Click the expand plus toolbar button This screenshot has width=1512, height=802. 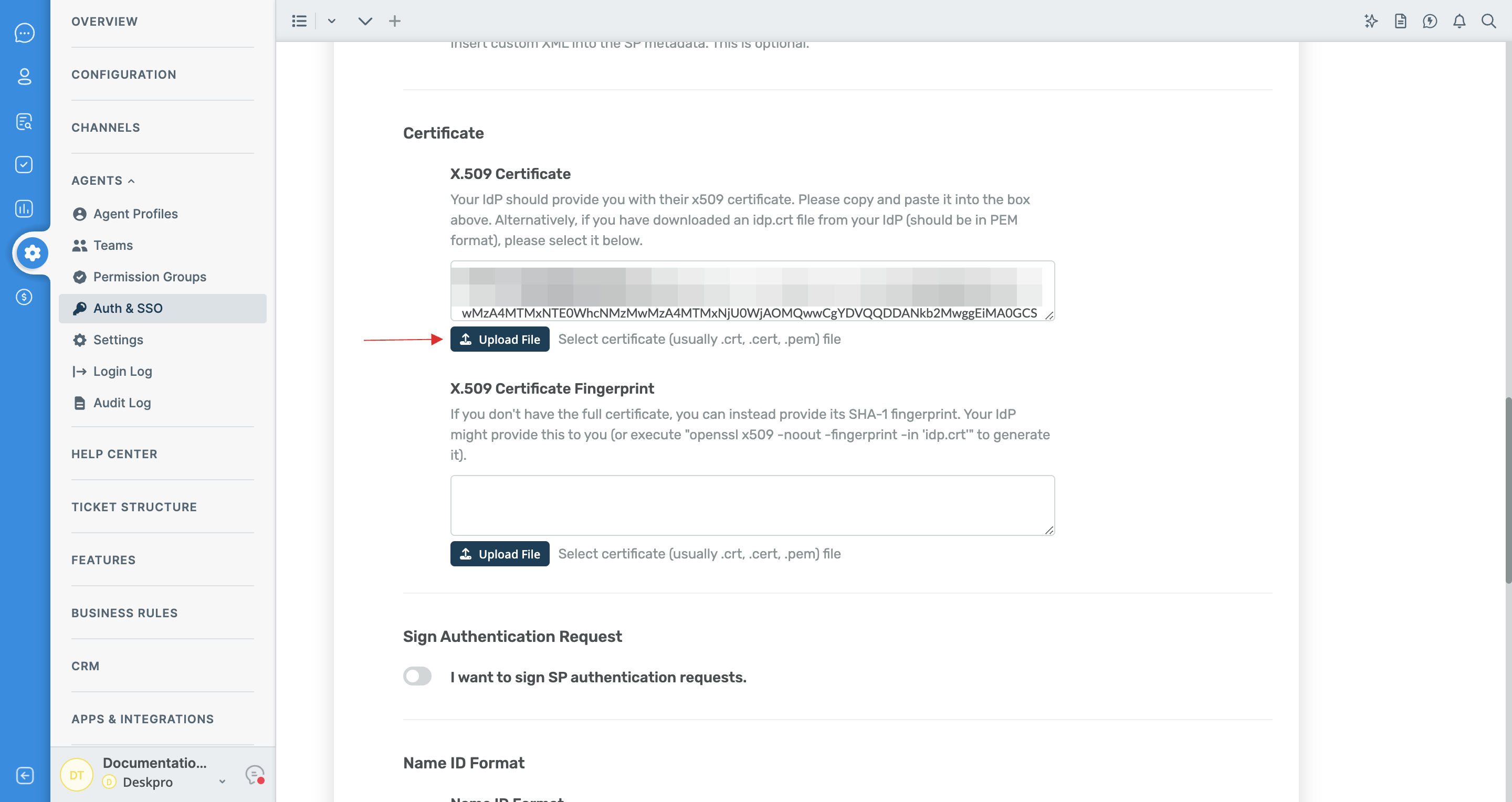click(x=394, y=20)
